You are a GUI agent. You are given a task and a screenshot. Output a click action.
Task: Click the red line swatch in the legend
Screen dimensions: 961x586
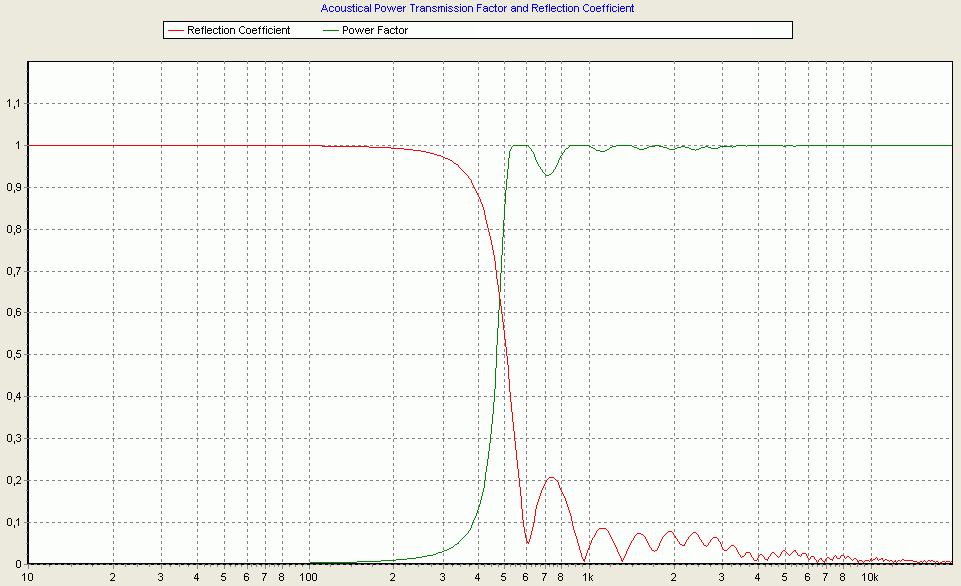[176, 30]
